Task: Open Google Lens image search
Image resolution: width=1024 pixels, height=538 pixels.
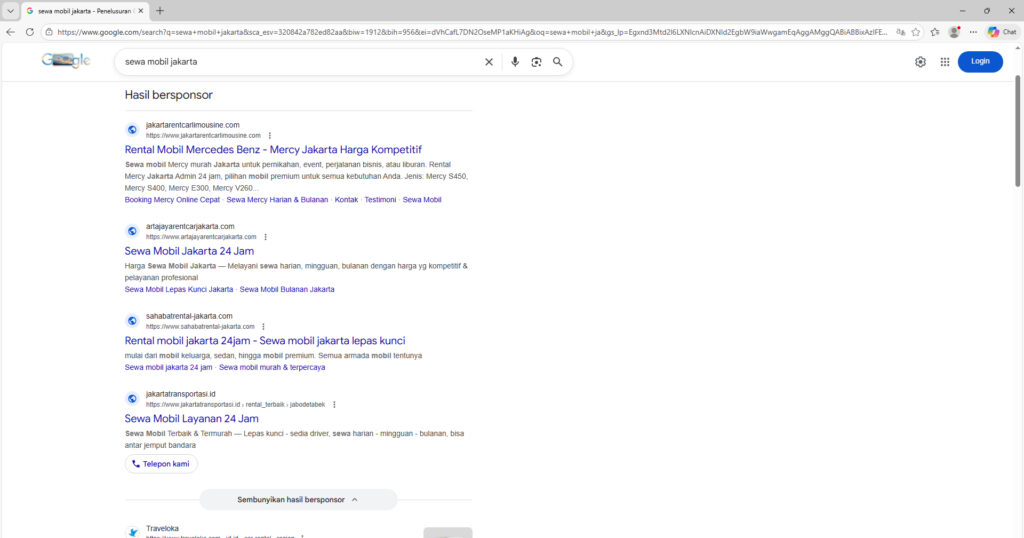Action: (x=536, y=62)
